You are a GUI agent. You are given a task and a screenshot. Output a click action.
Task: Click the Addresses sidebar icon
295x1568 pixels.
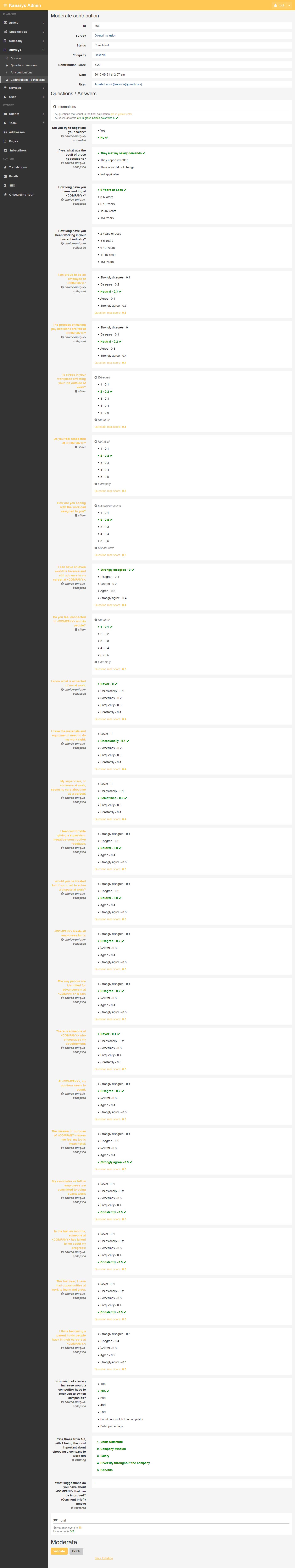5,132
